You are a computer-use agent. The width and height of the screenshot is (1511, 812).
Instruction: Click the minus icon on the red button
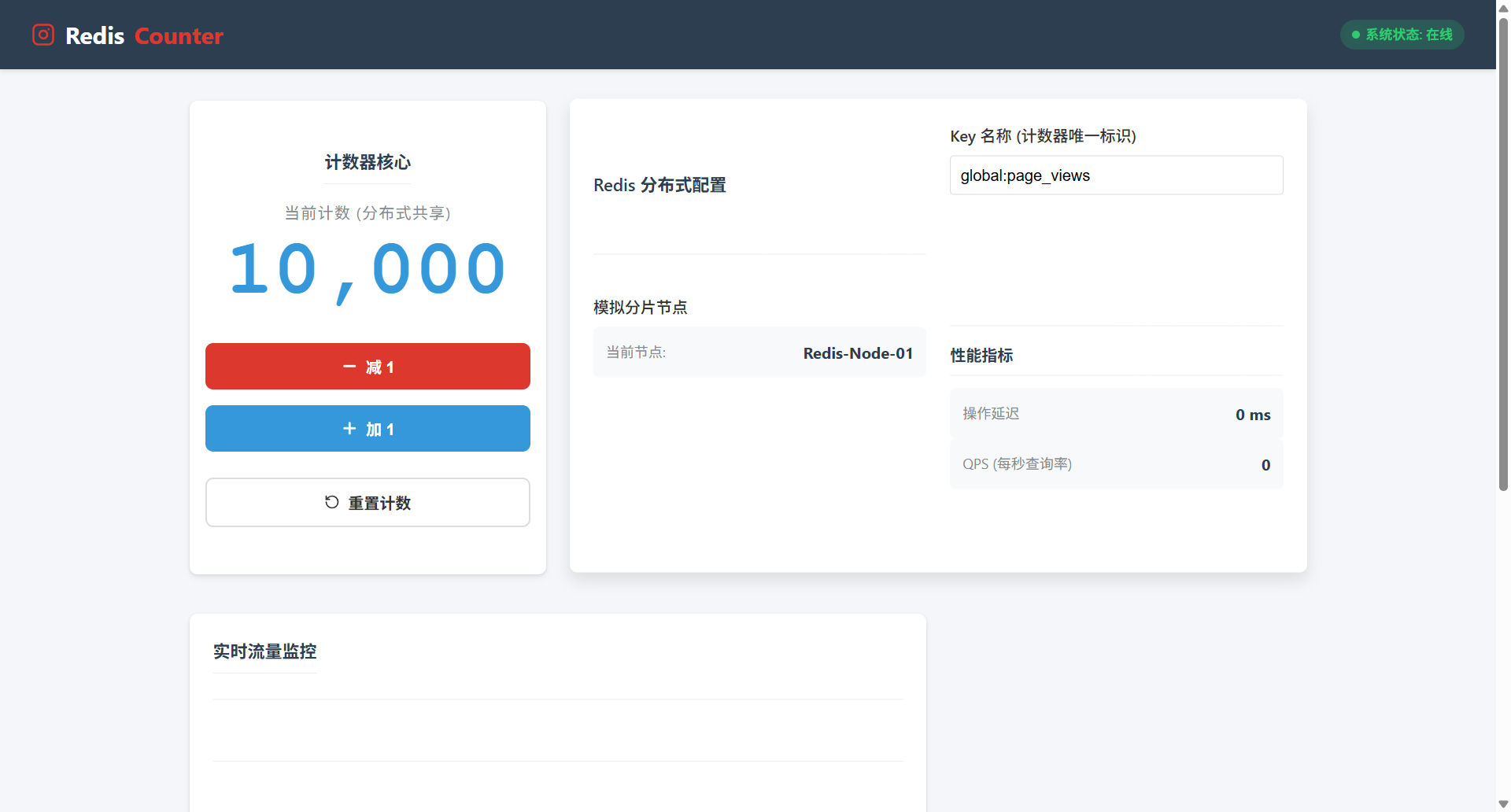pyautogui.click(x=349, y=367)
